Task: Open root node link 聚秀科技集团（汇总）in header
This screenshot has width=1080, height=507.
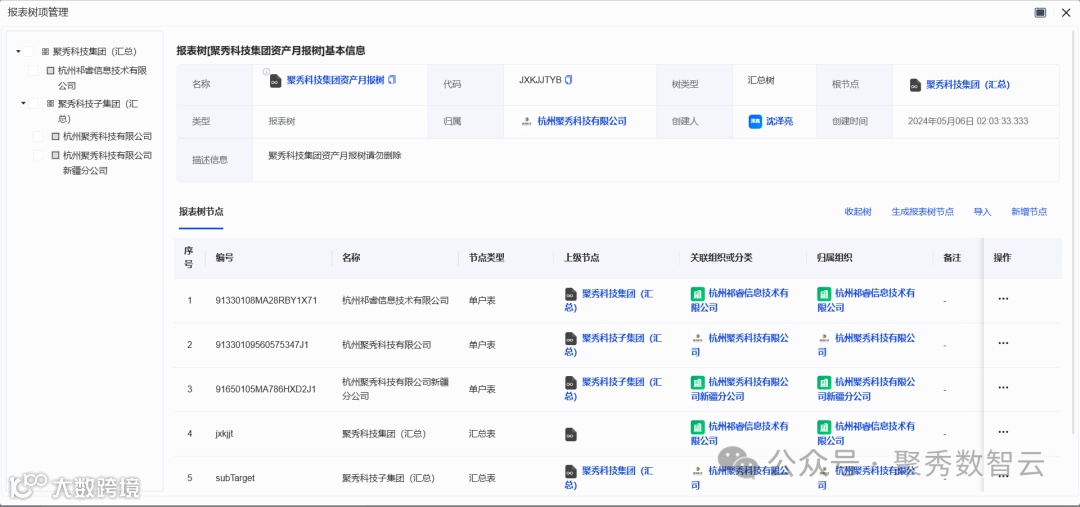Action: point(968,85)
